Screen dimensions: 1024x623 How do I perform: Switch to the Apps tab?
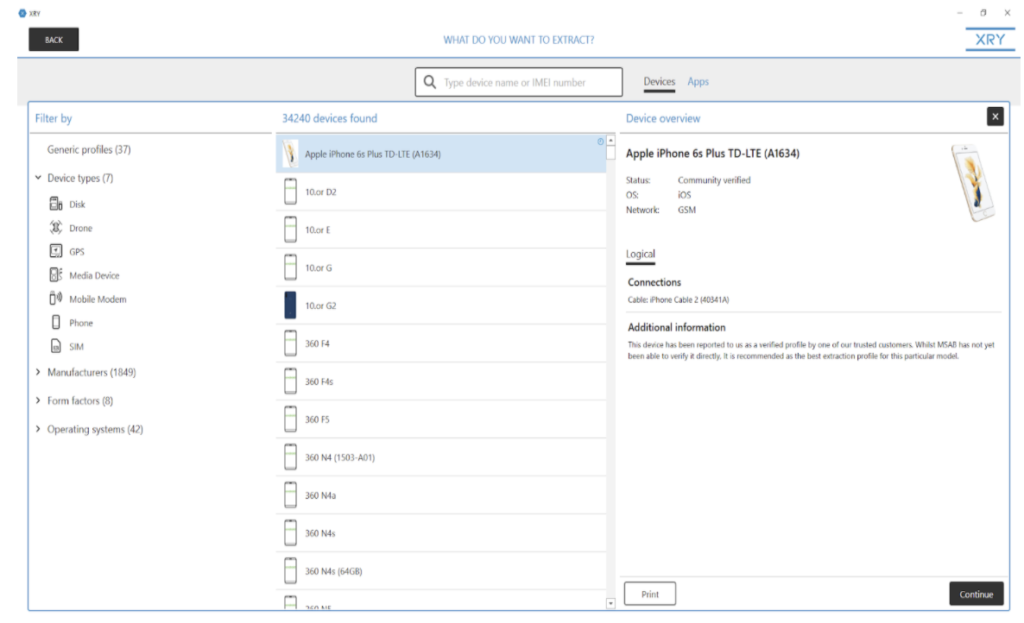pyautogui.click(x=698, y=82)
